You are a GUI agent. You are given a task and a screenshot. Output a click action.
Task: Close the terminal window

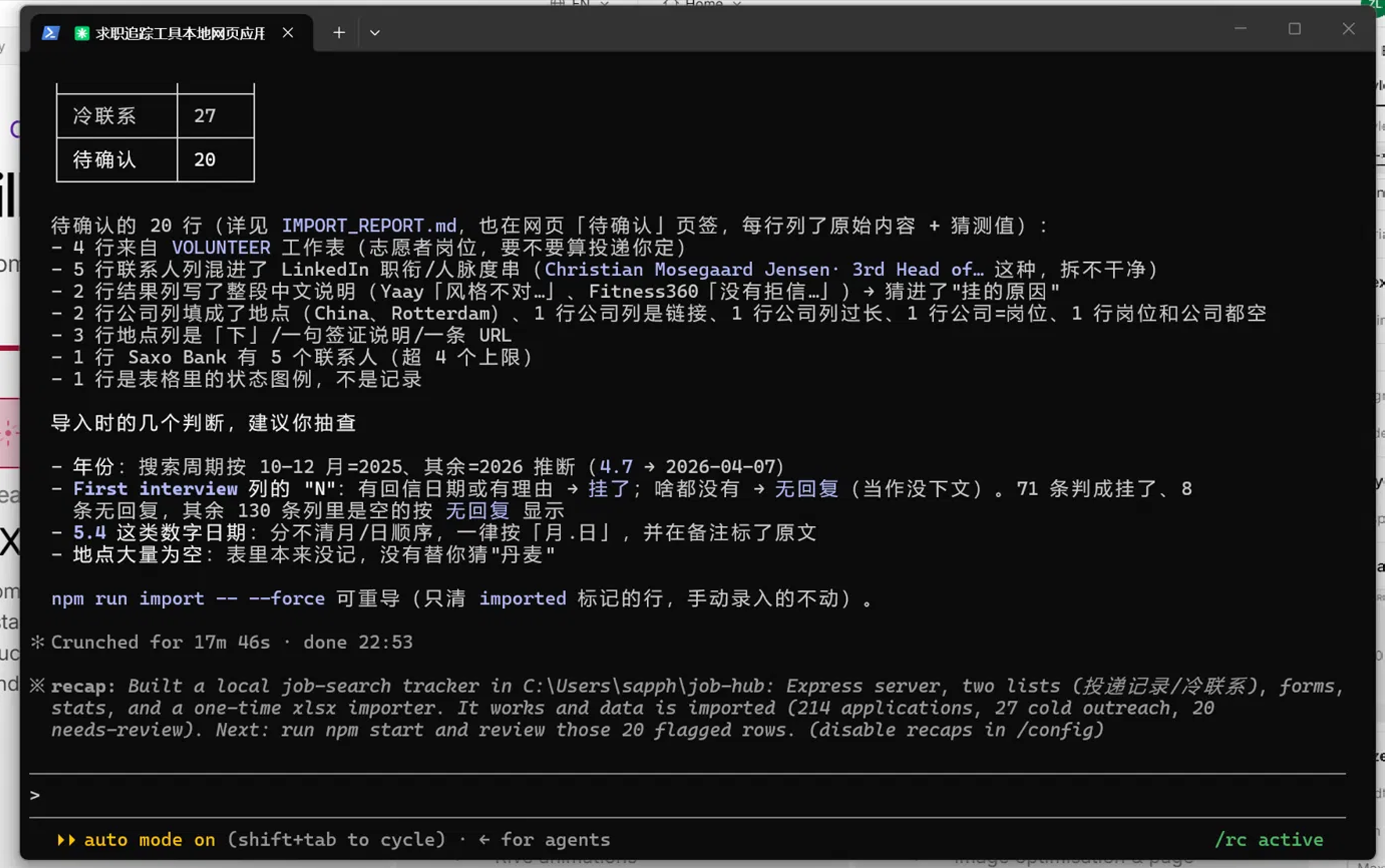(x=1348, y=29)
